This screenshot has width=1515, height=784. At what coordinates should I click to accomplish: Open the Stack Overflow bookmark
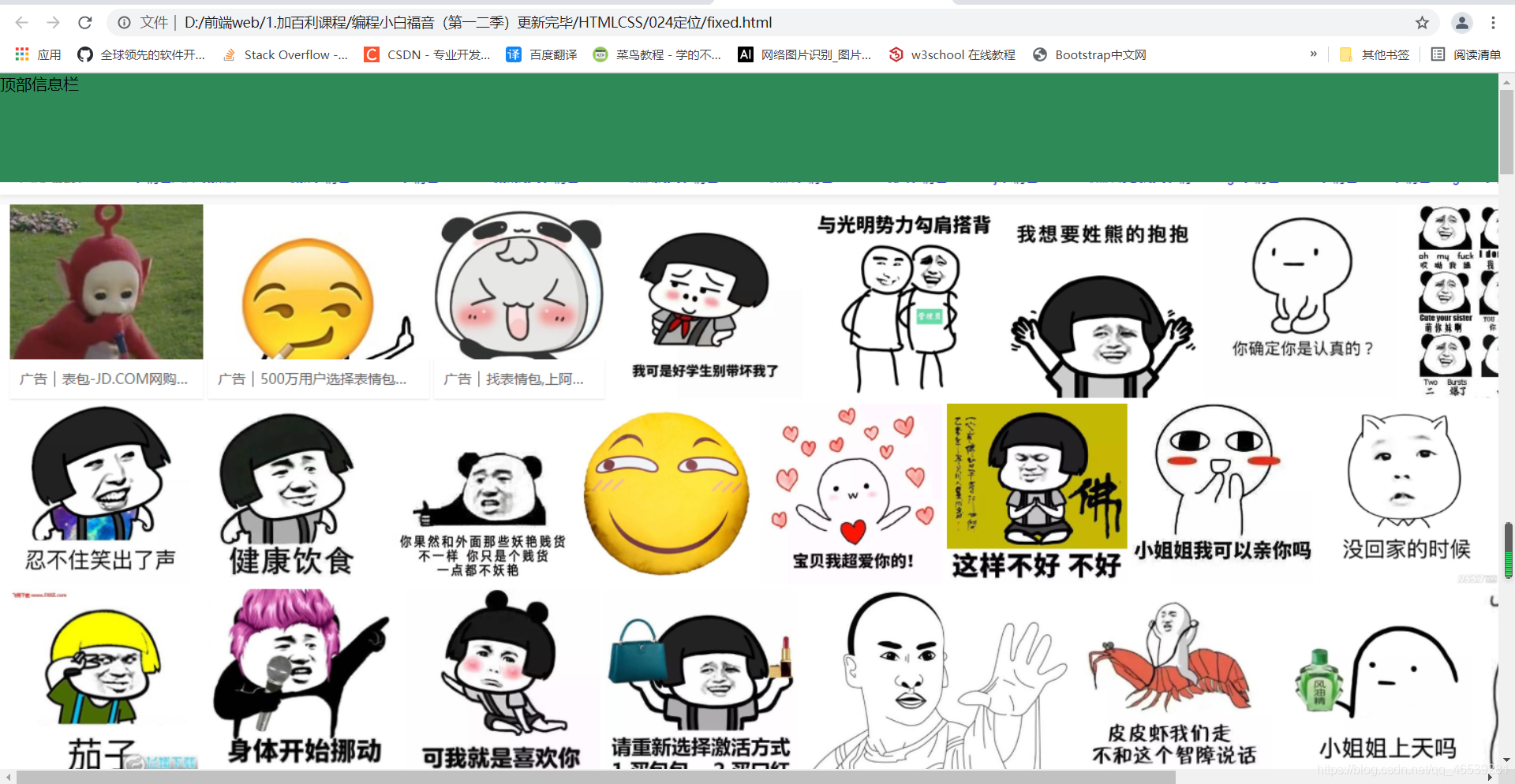(285, 54)
